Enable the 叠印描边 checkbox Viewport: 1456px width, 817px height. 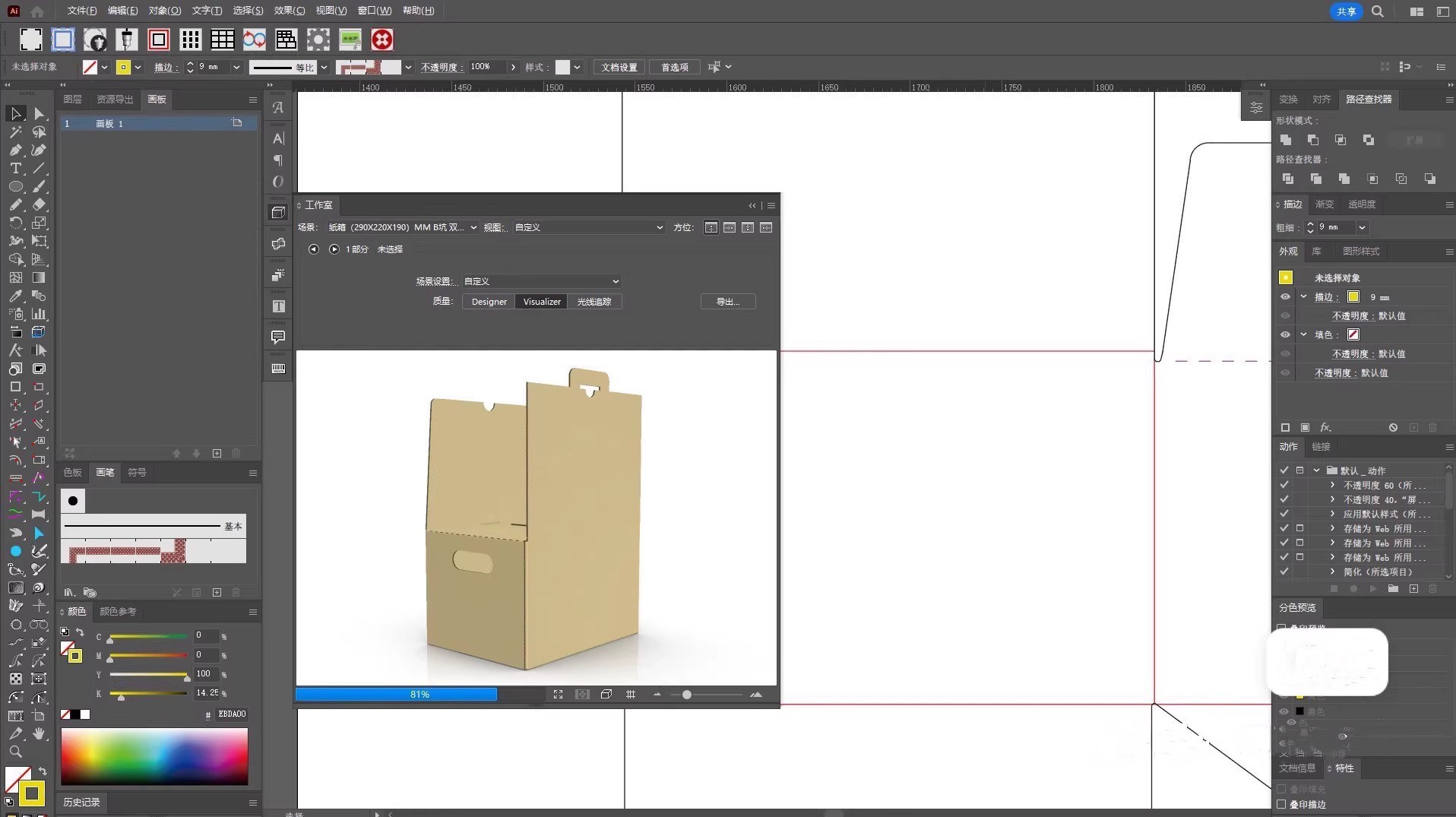1282,804
